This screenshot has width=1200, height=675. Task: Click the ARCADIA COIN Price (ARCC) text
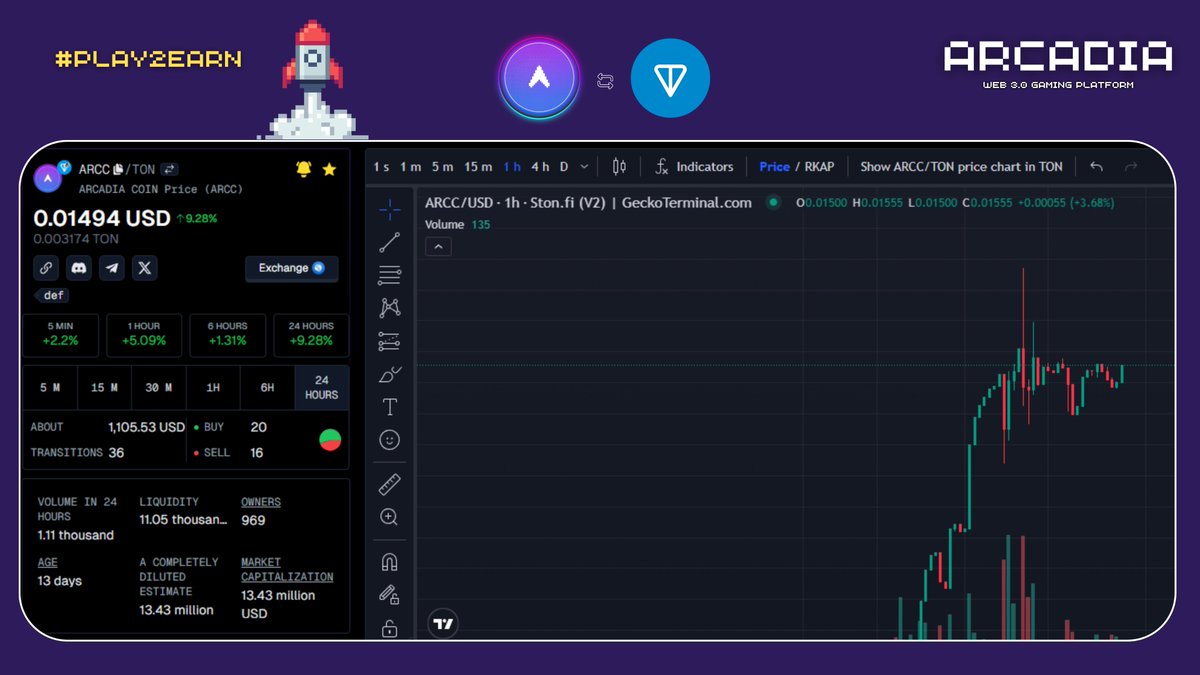(161, 189)
